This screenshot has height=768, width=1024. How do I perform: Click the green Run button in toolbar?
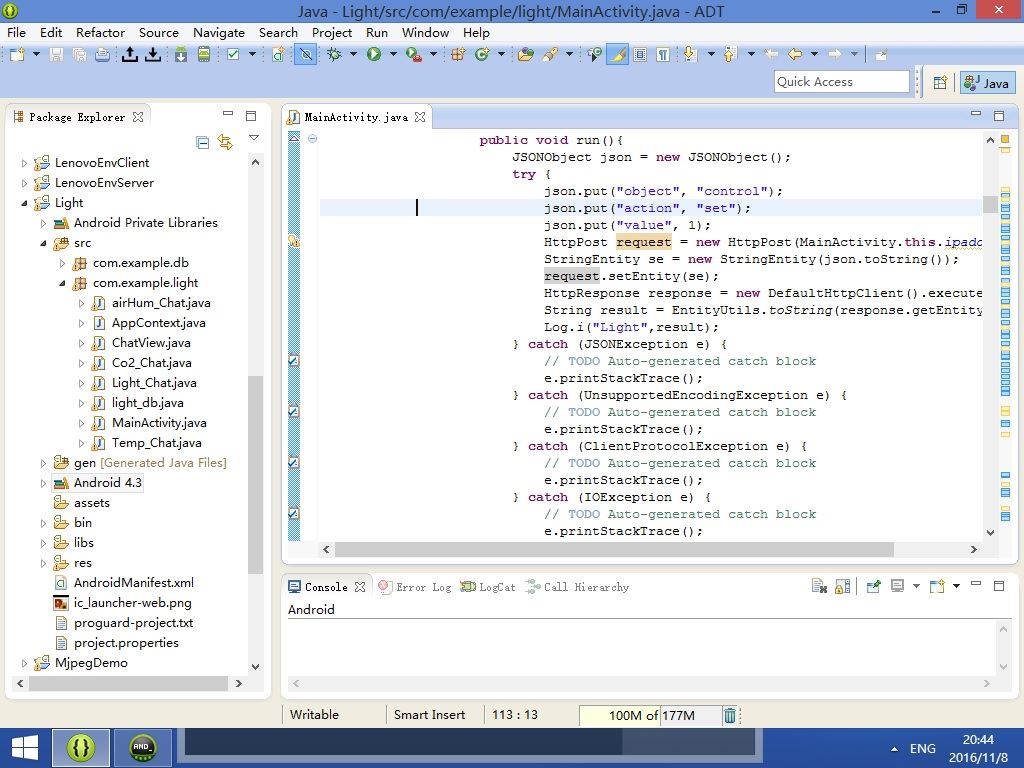[373, 54]
